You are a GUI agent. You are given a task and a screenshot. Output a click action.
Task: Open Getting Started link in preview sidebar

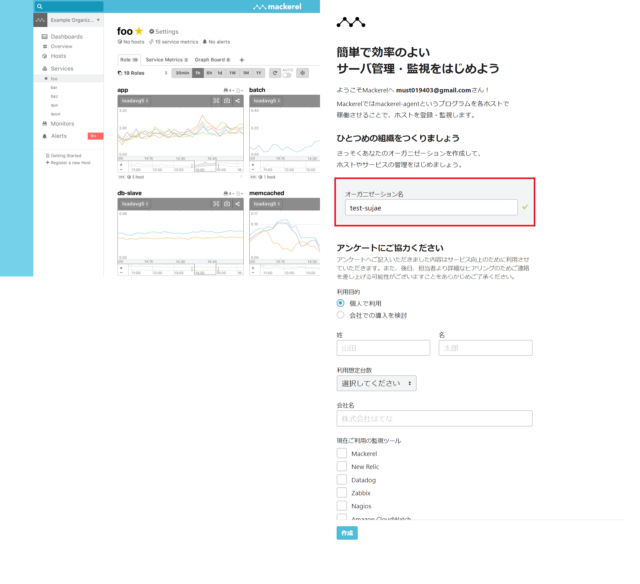point(64,155)
